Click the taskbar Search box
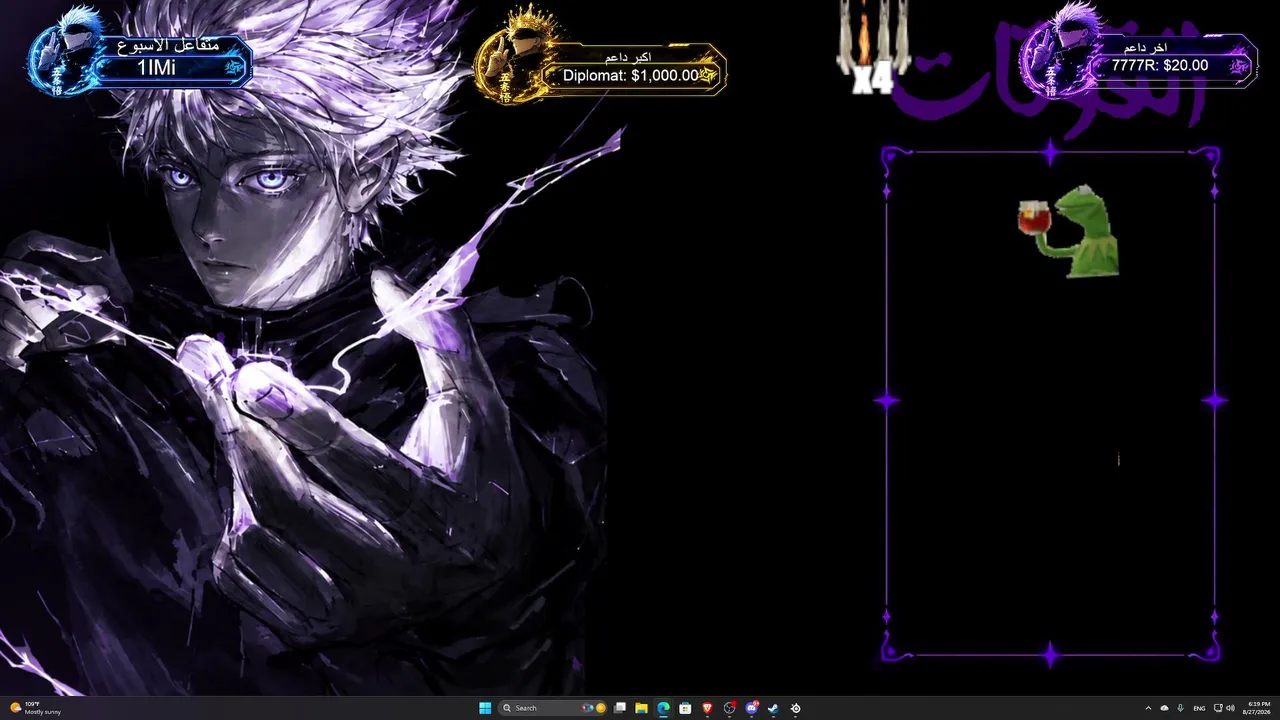The height and width of the screenshot is (720, 1280). pyautogui.click(x=553, y=708)
